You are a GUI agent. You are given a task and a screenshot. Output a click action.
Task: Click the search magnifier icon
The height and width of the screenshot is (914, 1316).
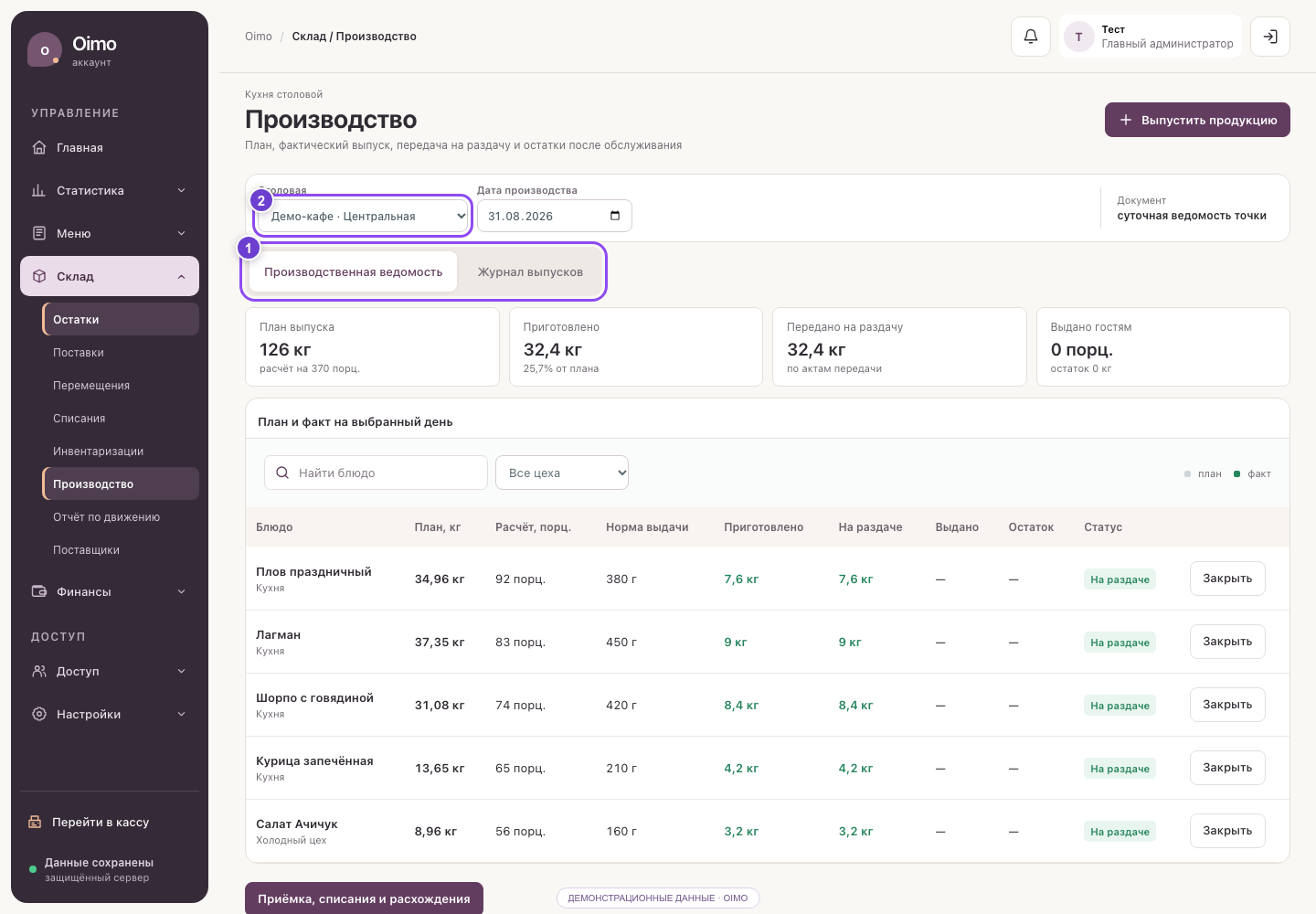tap(282, 473)
